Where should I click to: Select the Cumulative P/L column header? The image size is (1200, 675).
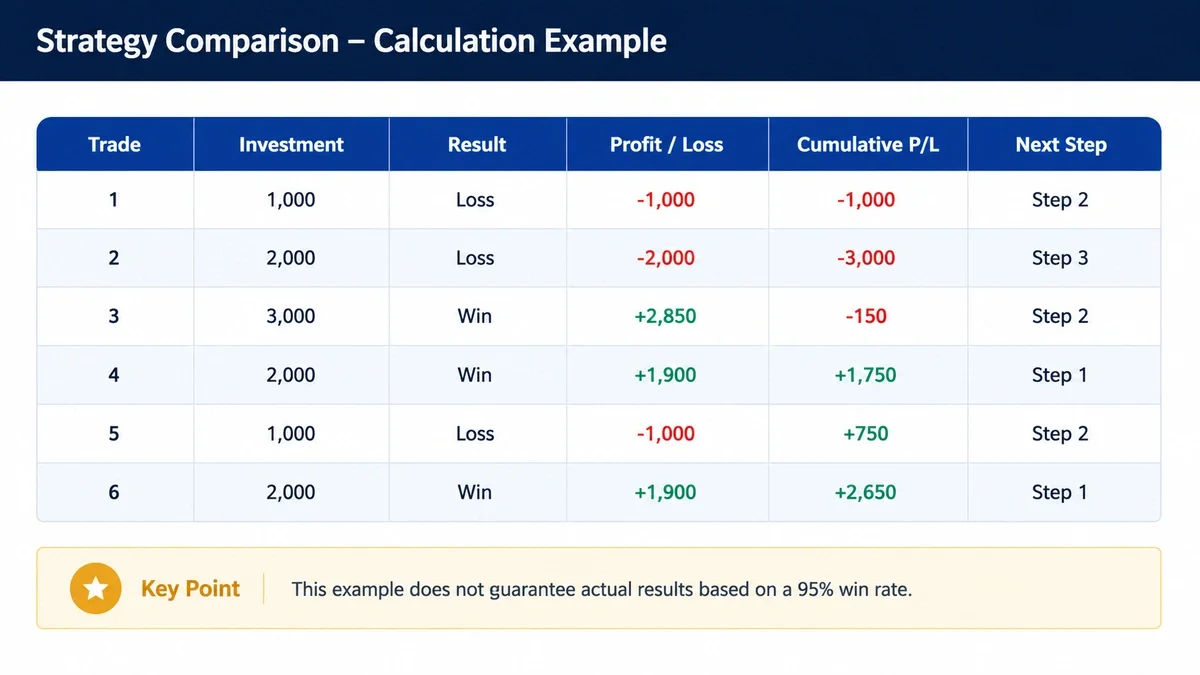(x=868, y=144)
